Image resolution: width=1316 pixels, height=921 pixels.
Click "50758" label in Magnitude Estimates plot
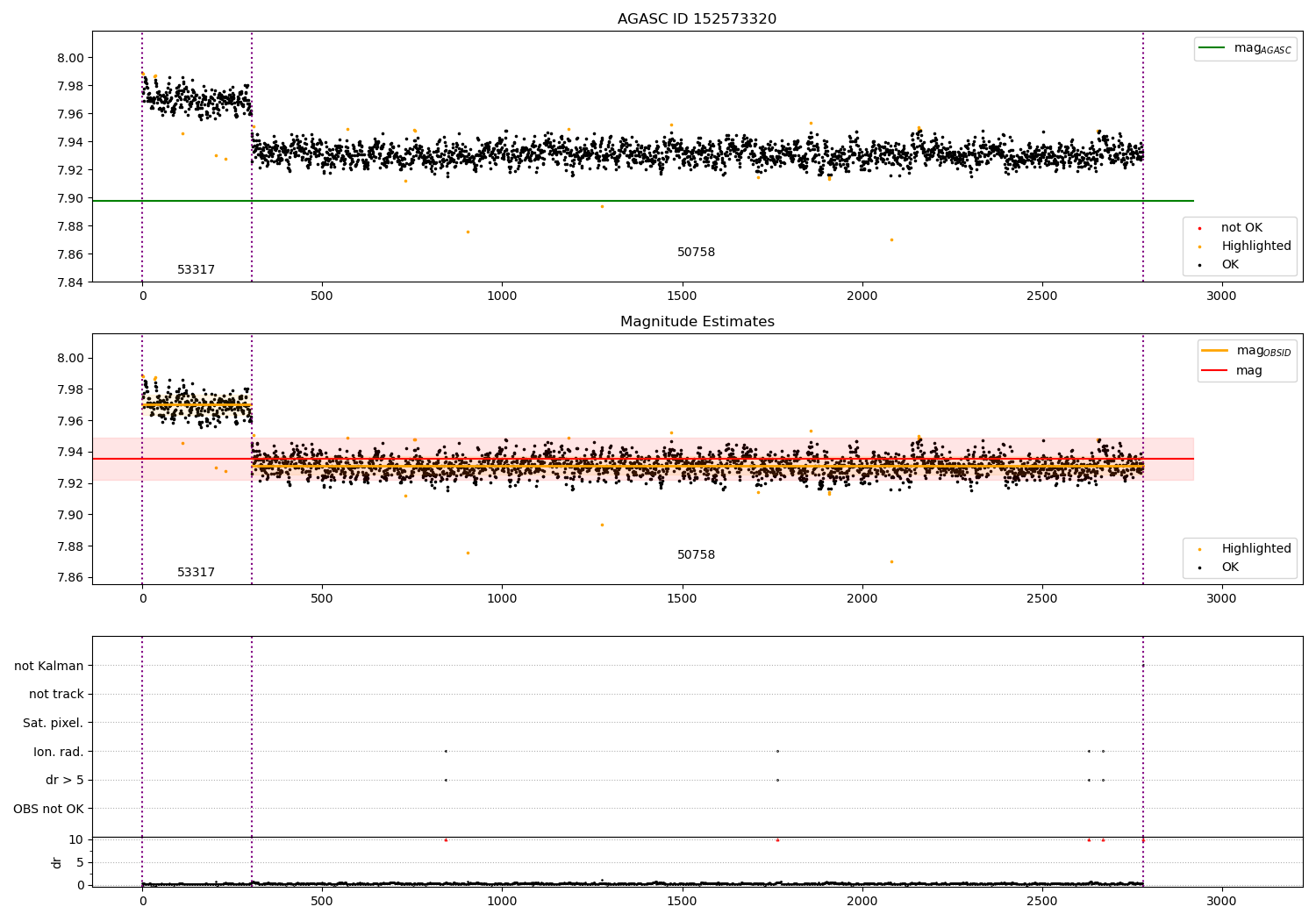pos(696,555)
